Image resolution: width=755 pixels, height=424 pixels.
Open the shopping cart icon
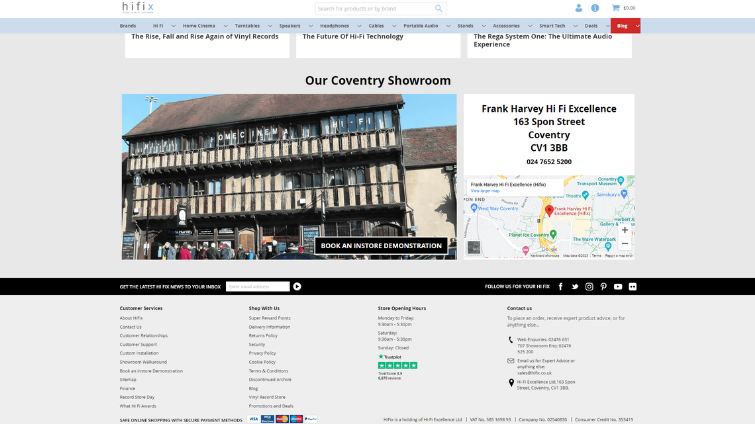(615, 8)
